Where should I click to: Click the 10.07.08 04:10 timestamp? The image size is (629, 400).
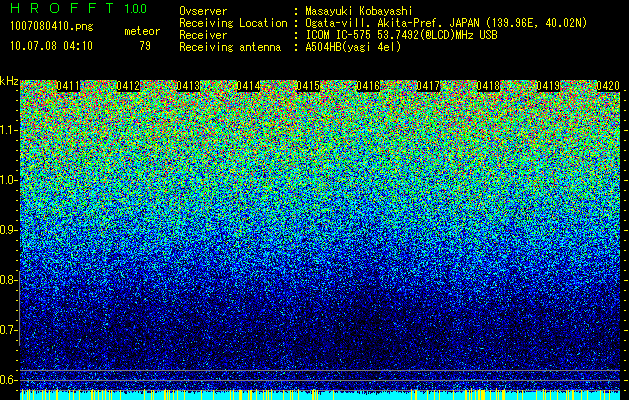(x=51, y=46)
